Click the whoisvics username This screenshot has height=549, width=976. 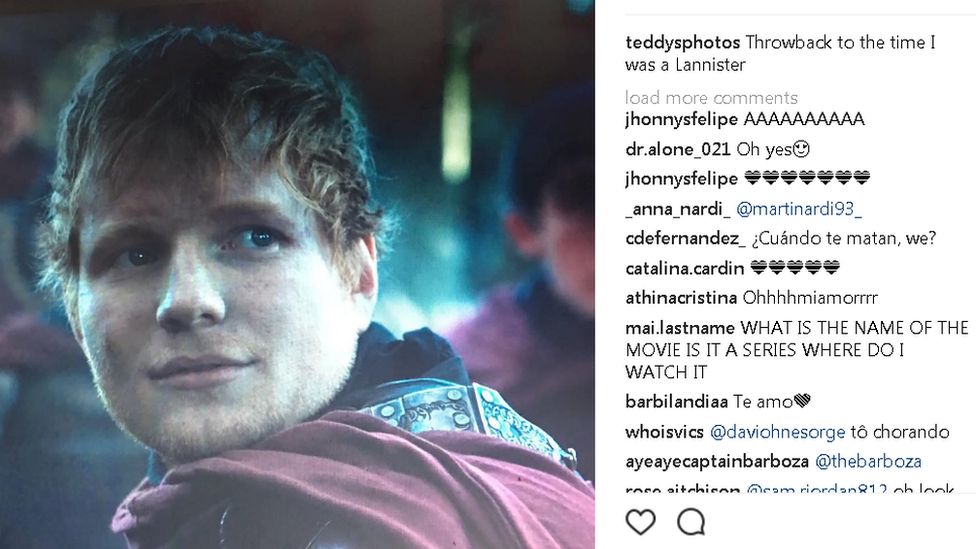664,432
